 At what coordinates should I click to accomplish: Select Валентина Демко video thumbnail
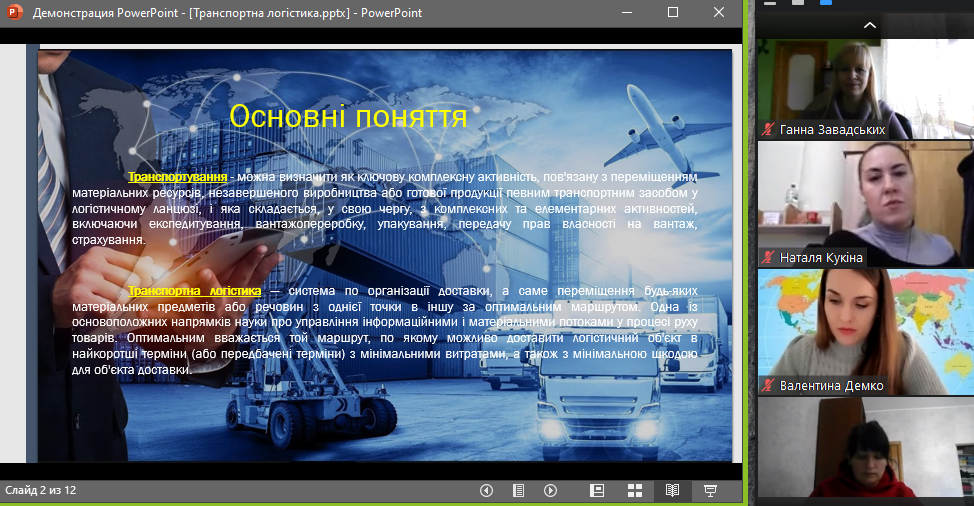pyautogui.click(x=866, y=332)
